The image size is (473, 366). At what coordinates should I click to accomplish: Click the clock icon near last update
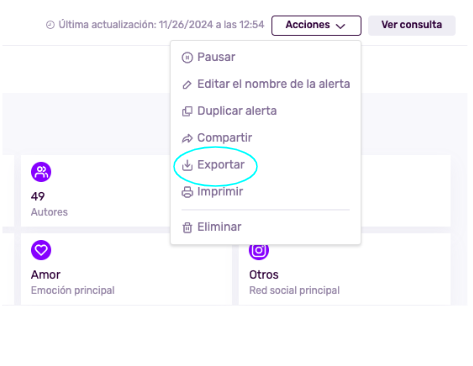[x=50, y=25]
